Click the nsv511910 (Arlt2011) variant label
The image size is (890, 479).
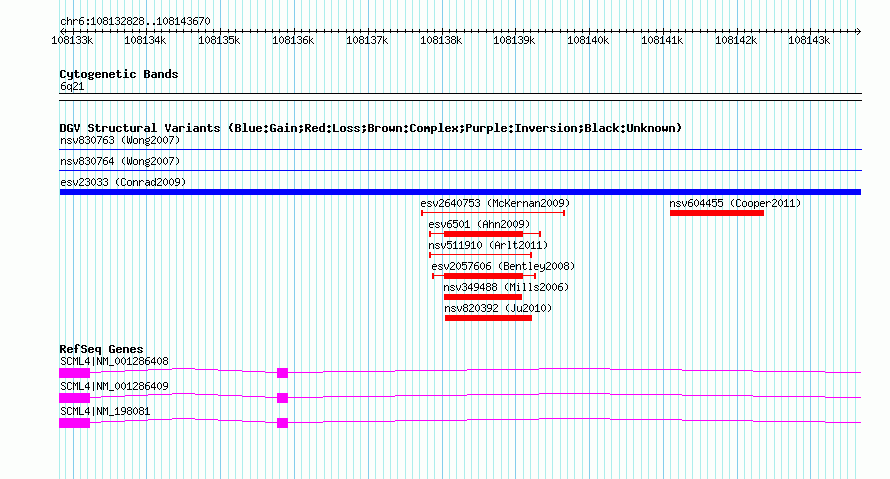click(488, 245)
